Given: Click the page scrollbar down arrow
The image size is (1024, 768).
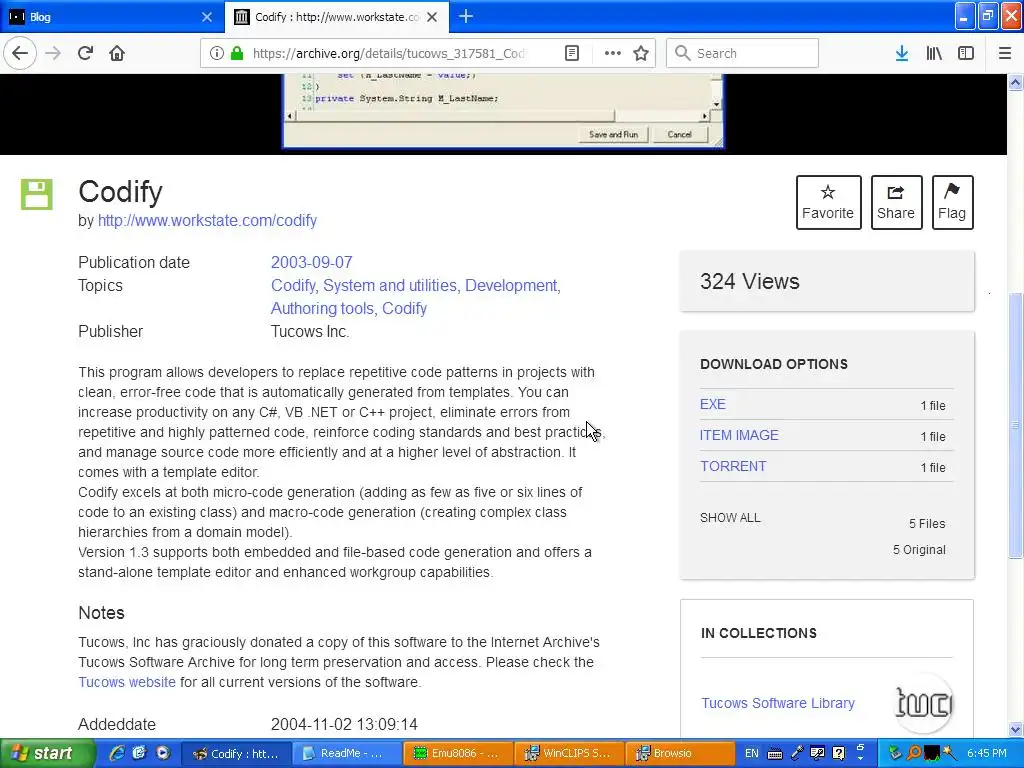Looking at the screenshot, I should point(1015,729).
